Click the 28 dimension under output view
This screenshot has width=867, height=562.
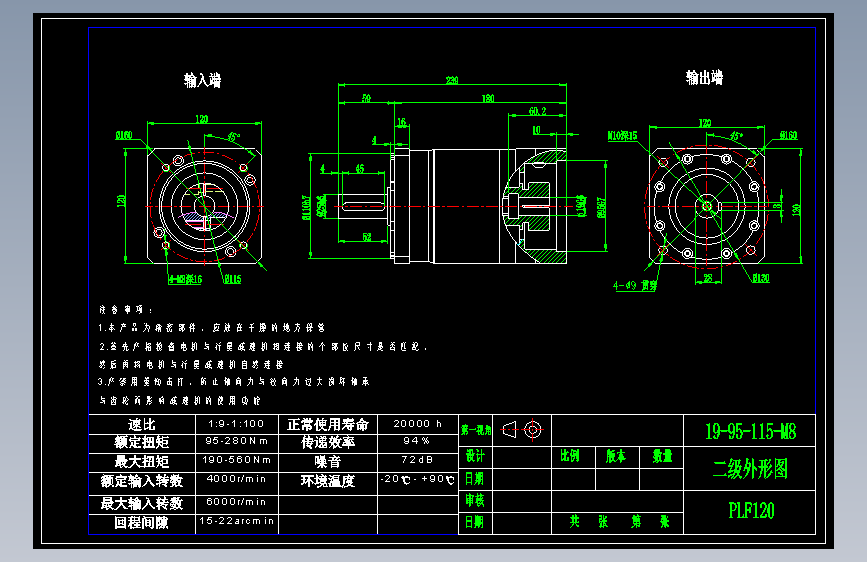(x=708, y=278)
